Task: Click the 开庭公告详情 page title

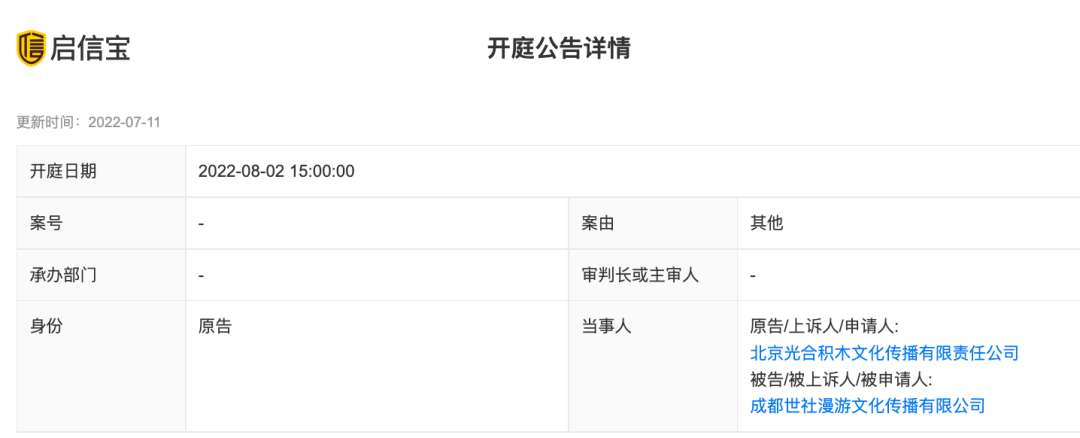Action: tap(559, 49)
